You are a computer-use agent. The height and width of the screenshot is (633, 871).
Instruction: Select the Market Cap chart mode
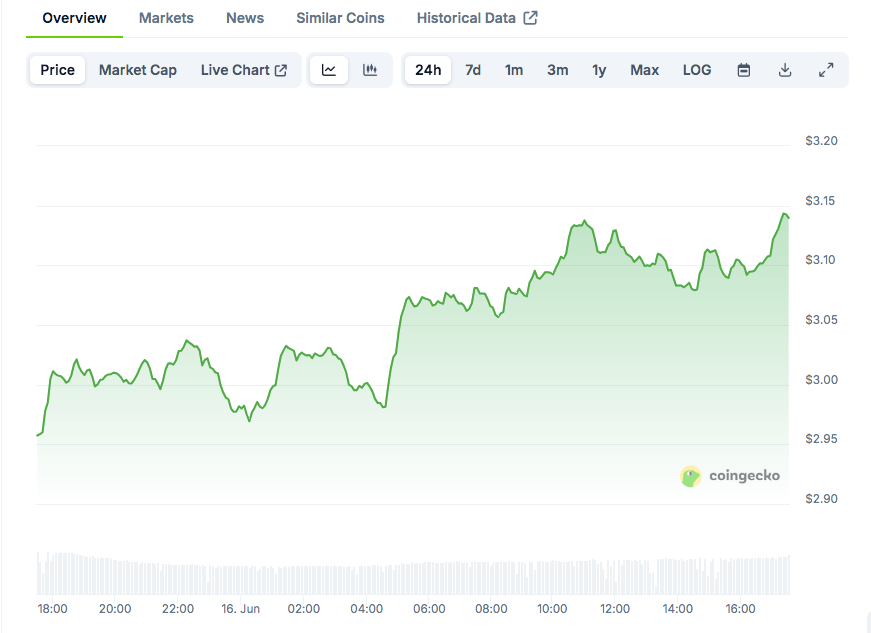(138, 70)
